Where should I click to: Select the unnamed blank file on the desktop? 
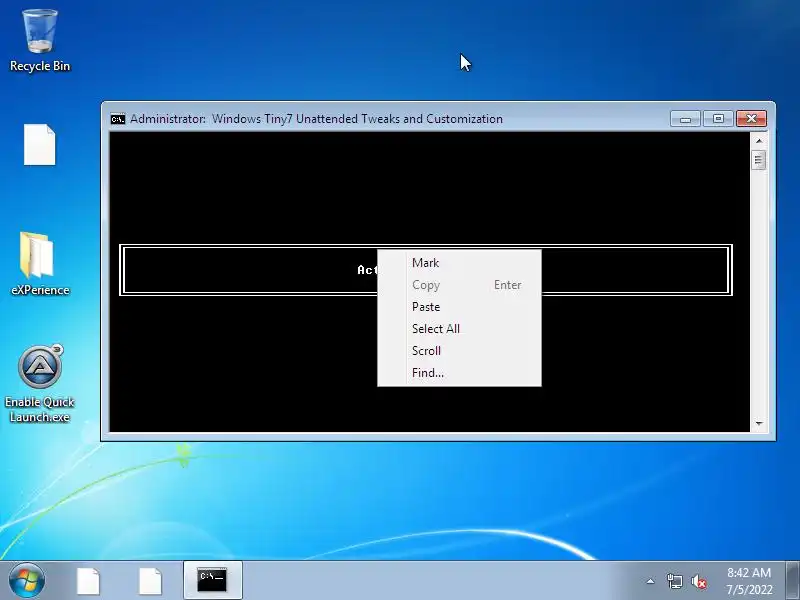[x=40, y=144]
